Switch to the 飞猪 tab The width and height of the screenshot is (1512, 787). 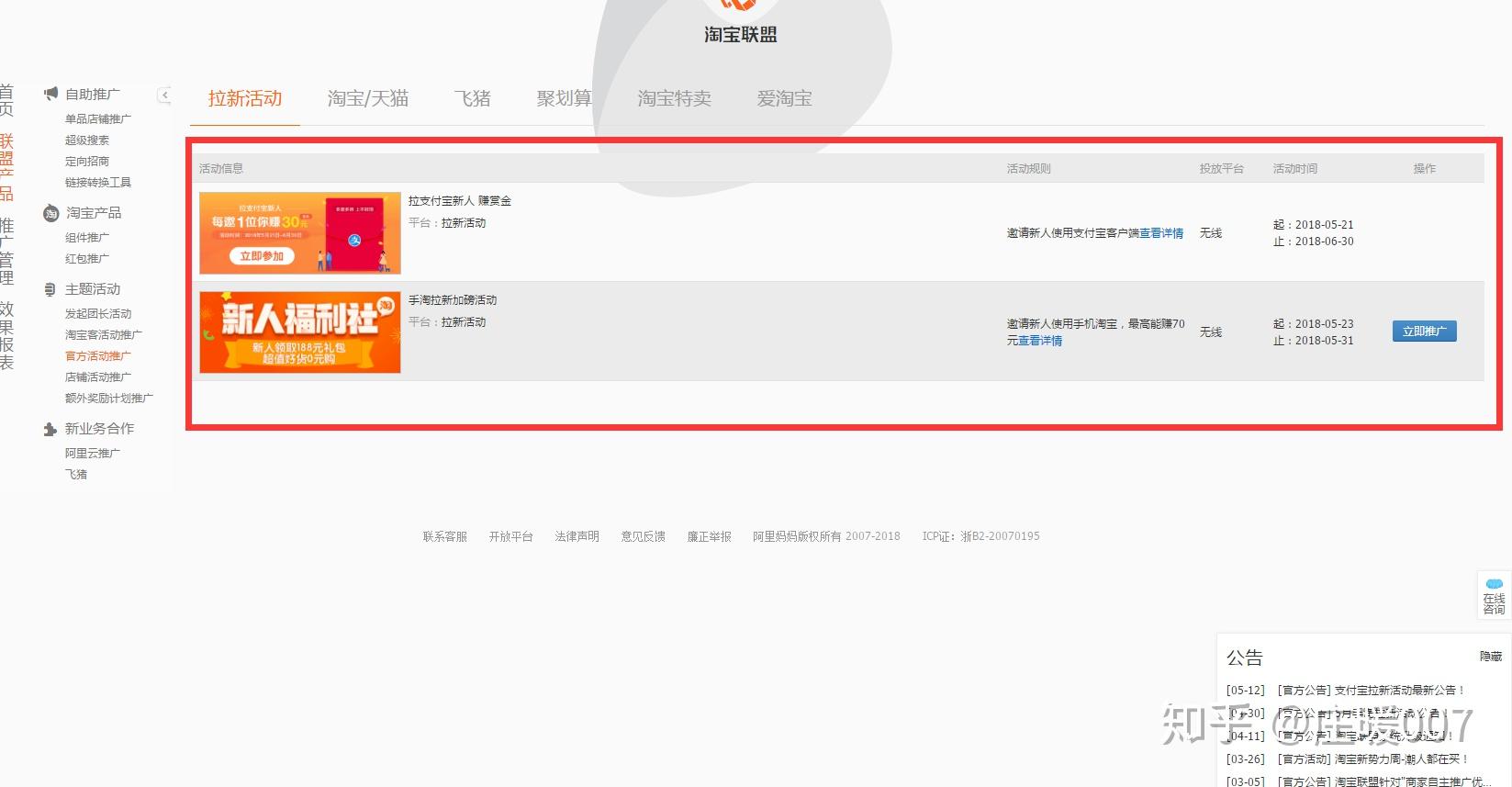tap(473, 98)
